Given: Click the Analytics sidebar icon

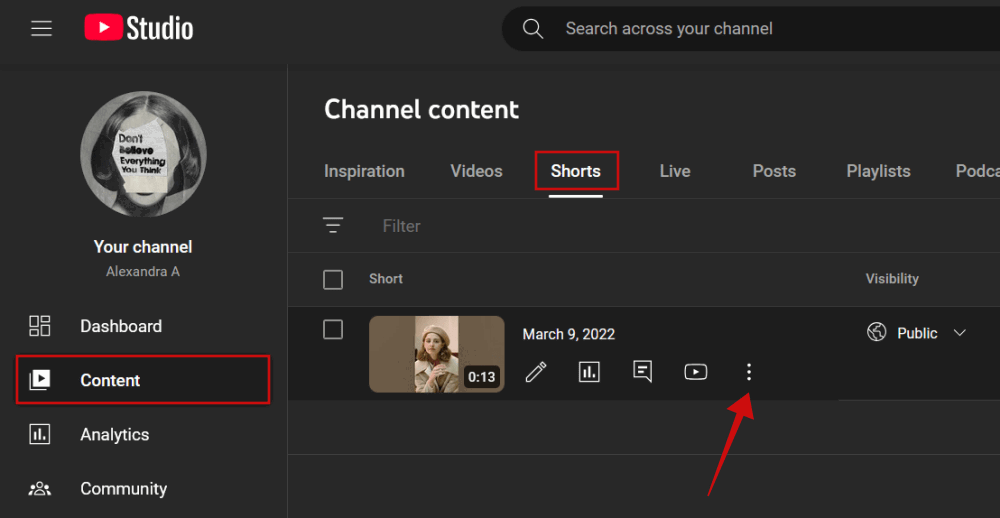Looking at the screenshot, I should 40,434.
